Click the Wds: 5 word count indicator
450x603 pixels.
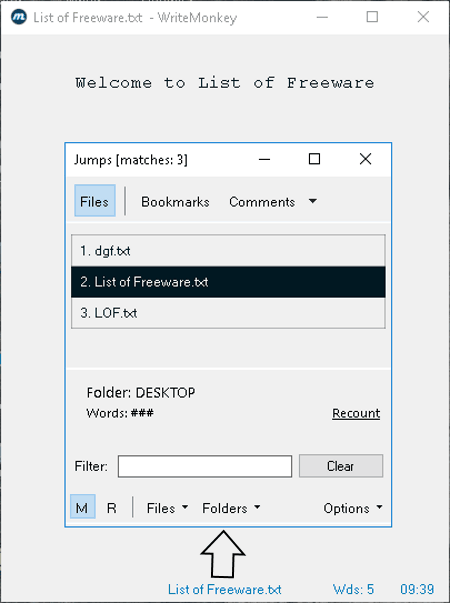[353, 589]
